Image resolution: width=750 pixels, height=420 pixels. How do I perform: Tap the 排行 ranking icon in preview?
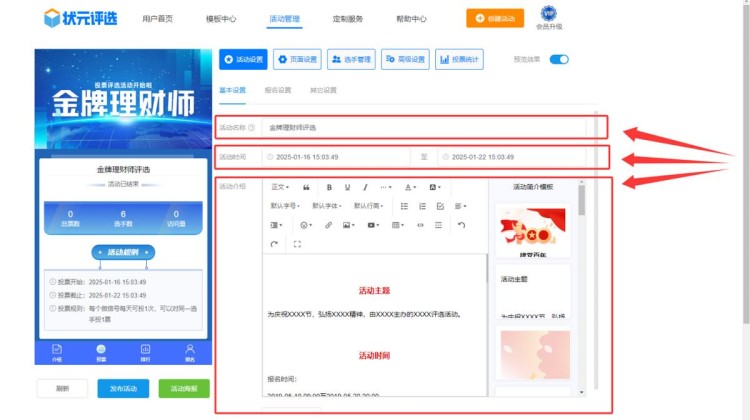[x=145, y=351]
